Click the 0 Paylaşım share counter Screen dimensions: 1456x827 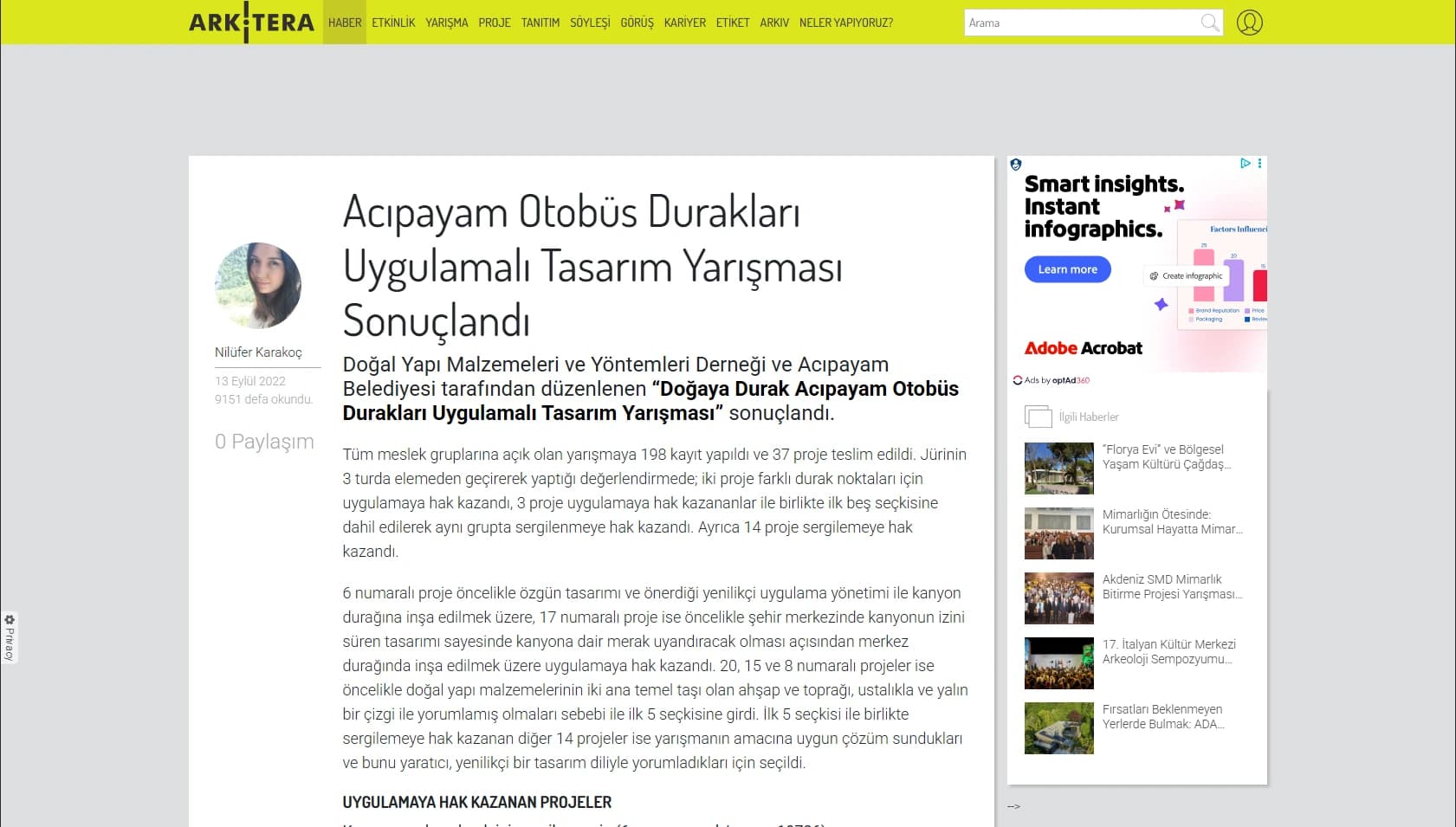264,442
